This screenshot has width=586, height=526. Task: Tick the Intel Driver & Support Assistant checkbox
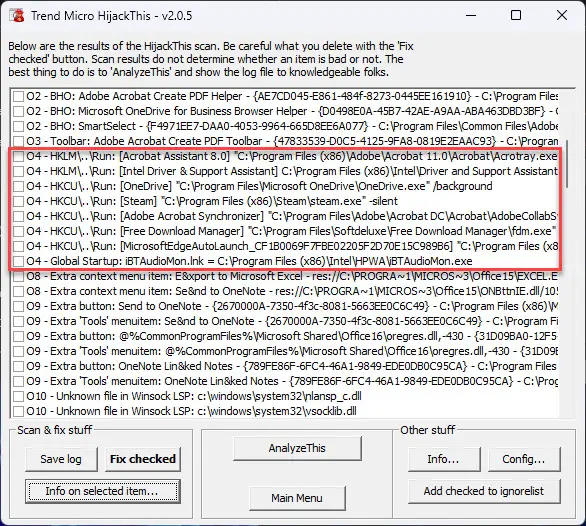[18, 171]
